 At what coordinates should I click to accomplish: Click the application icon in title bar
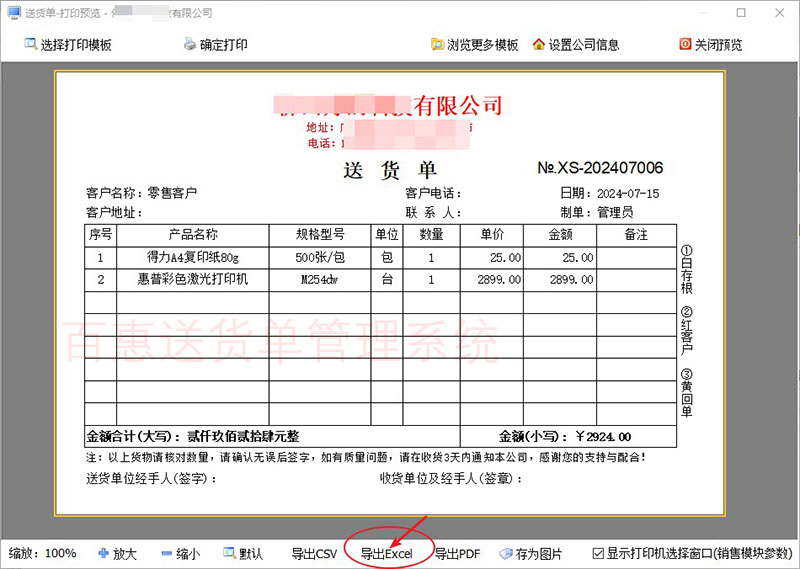[x=14, y=12]
